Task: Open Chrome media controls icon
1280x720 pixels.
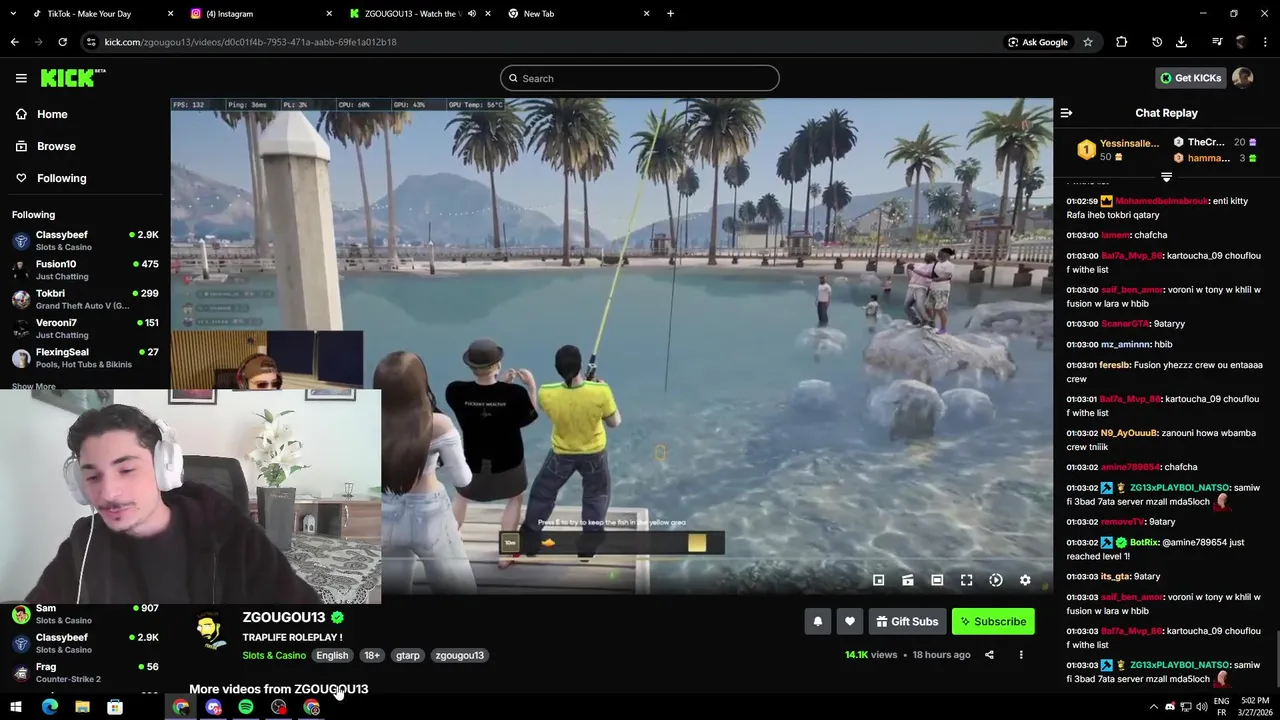Action: pyautogui.click(x=1217, y=42)
